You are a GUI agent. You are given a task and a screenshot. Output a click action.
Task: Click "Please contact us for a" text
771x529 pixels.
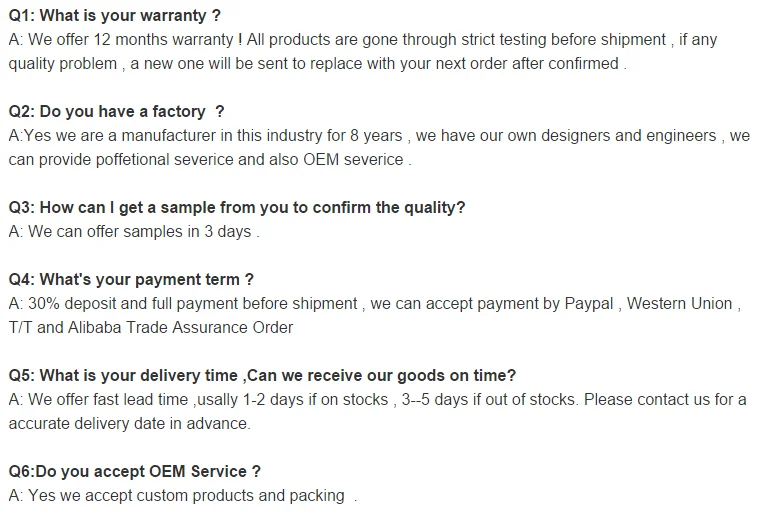[x=665, y=400]
